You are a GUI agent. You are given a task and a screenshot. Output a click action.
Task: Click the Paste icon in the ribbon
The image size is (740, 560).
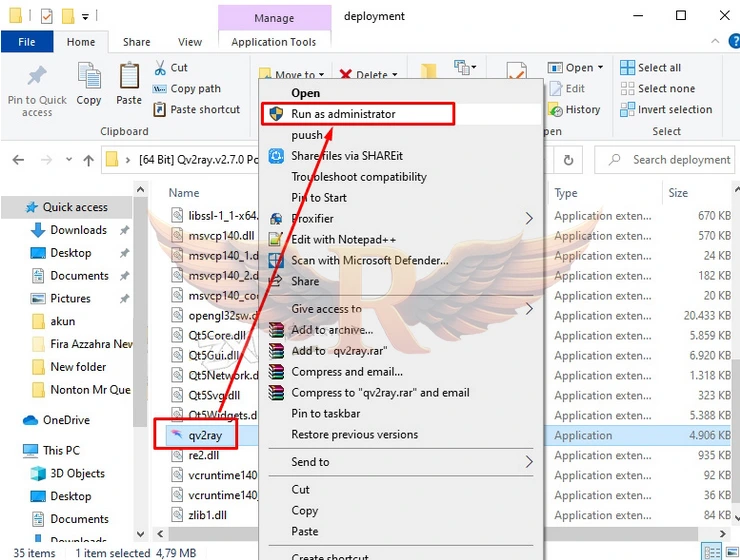click(x=129, y=76)
